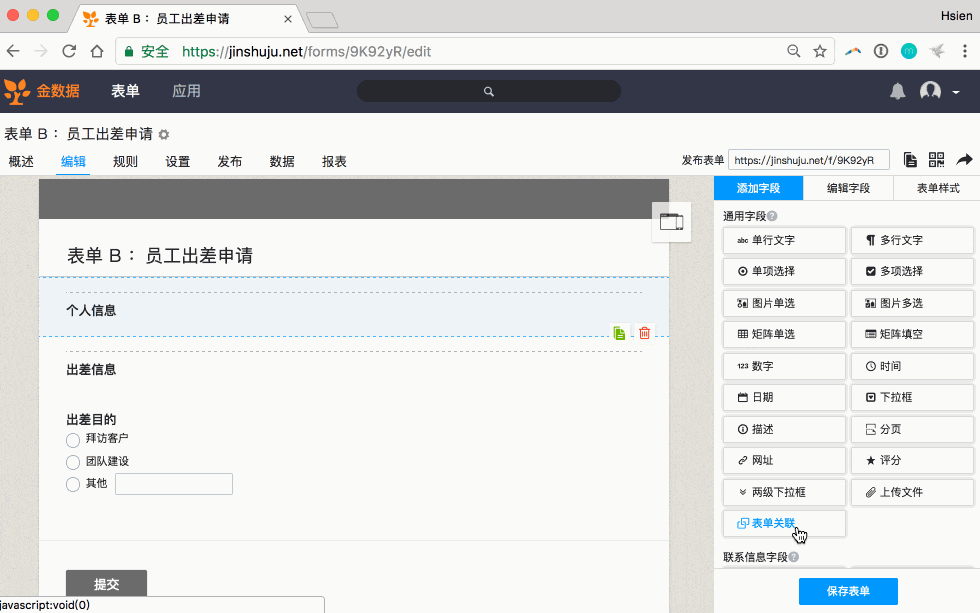Click the 保存表单 button
The width and height of the screenshot is (980, 613).
847,591
